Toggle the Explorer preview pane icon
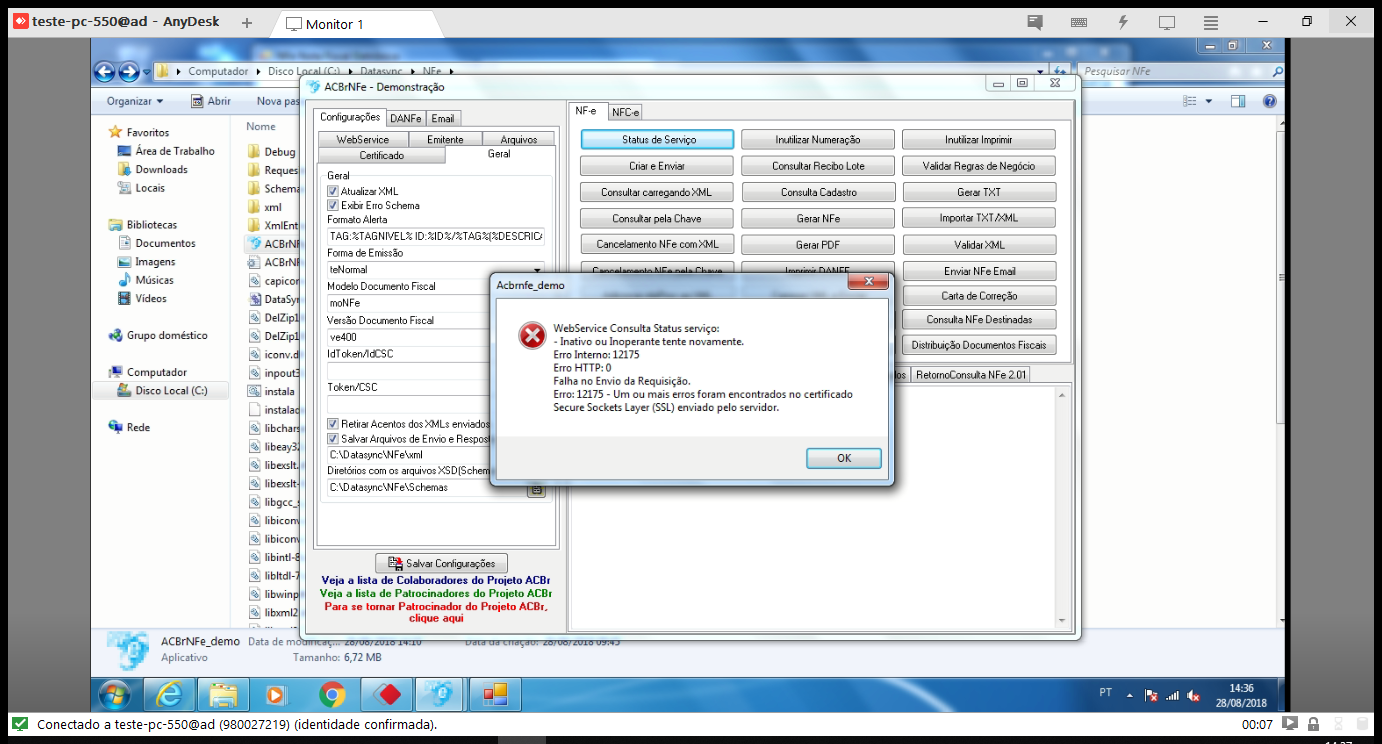Screen dimensions: 1382x744 point(1238,101)
